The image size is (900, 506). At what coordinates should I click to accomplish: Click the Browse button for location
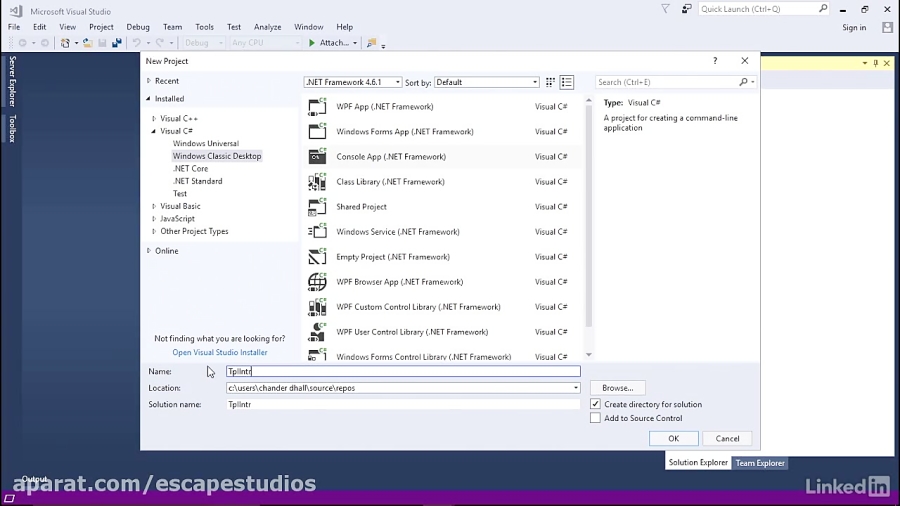[x=617, y=387]
